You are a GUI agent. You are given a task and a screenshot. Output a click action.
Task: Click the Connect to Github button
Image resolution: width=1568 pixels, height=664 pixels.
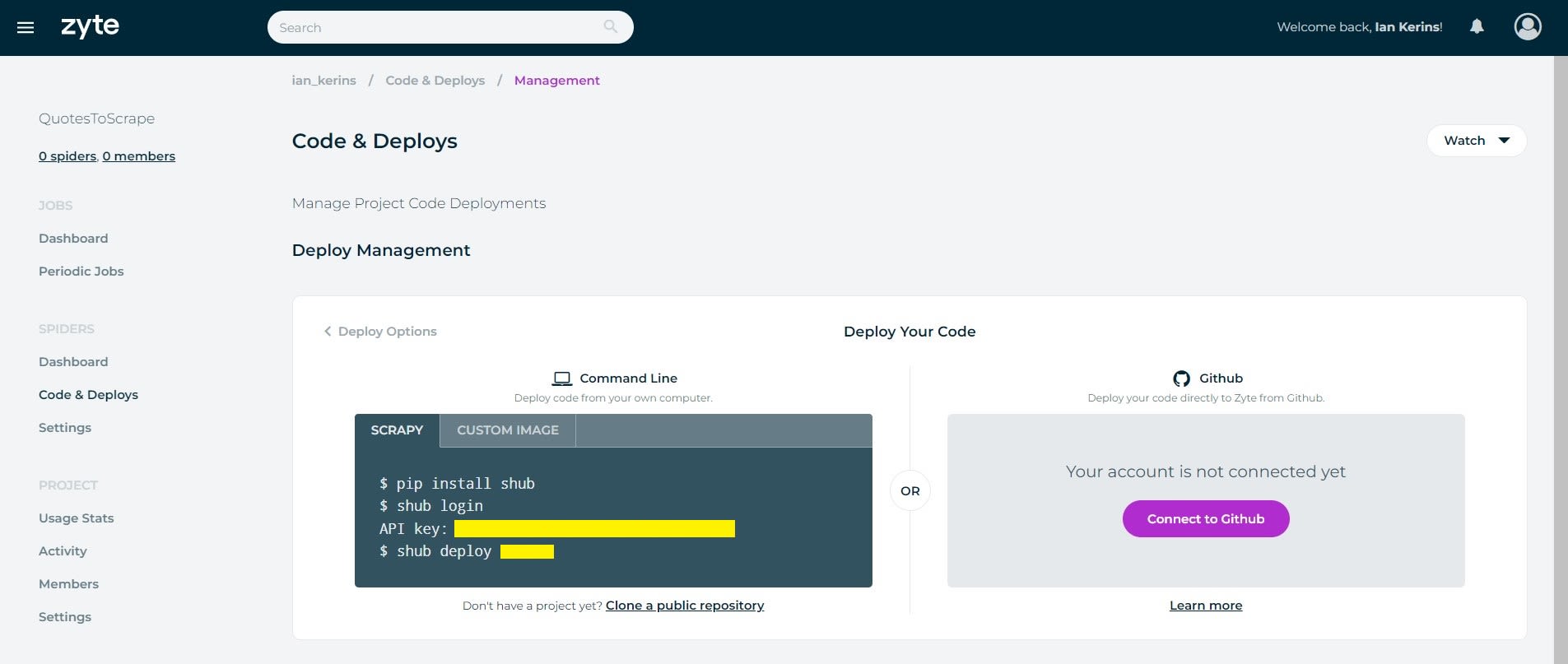(1206, 518)
